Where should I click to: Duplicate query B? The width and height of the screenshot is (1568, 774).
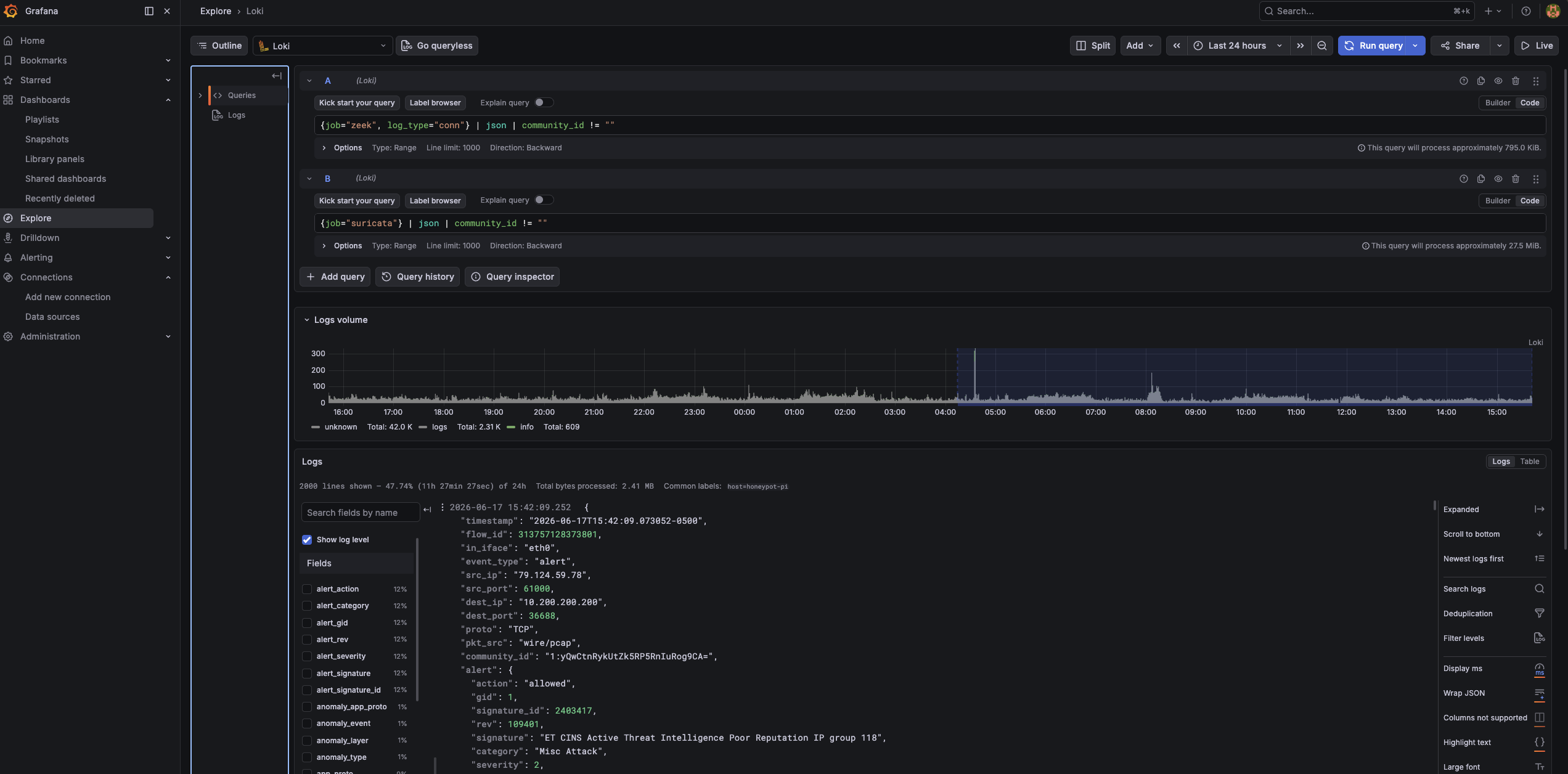[x=1481, y=179]
